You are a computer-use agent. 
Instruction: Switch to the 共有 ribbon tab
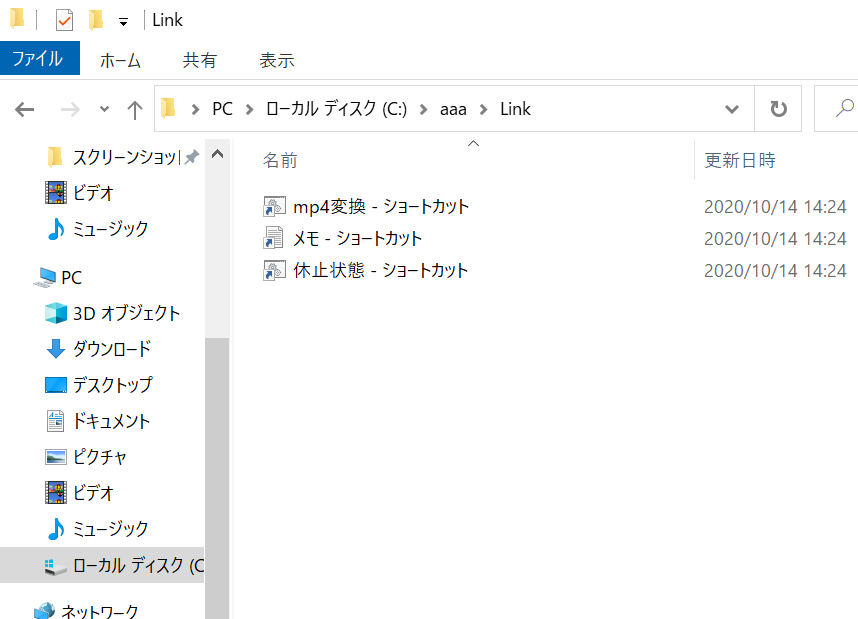pos(200,60)
